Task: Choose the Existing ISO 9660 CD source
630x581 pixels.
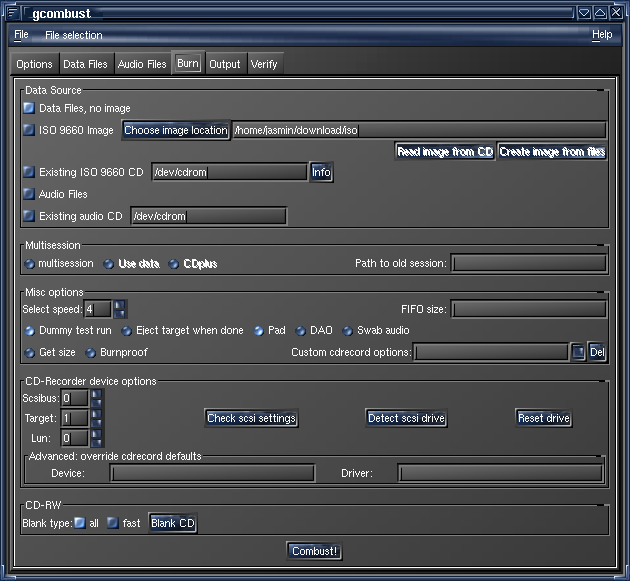Action: 29,172
